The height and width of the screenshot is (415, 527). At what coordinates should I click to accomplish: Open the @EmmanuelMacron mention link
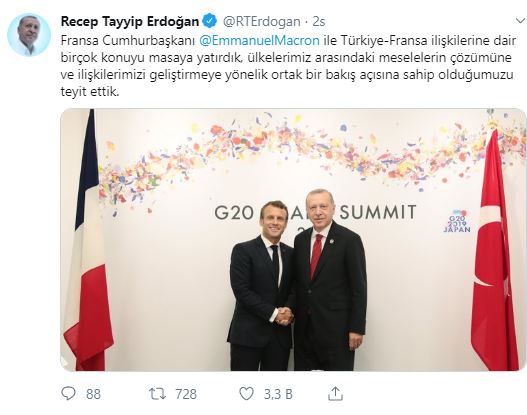(x=259, y=41)
